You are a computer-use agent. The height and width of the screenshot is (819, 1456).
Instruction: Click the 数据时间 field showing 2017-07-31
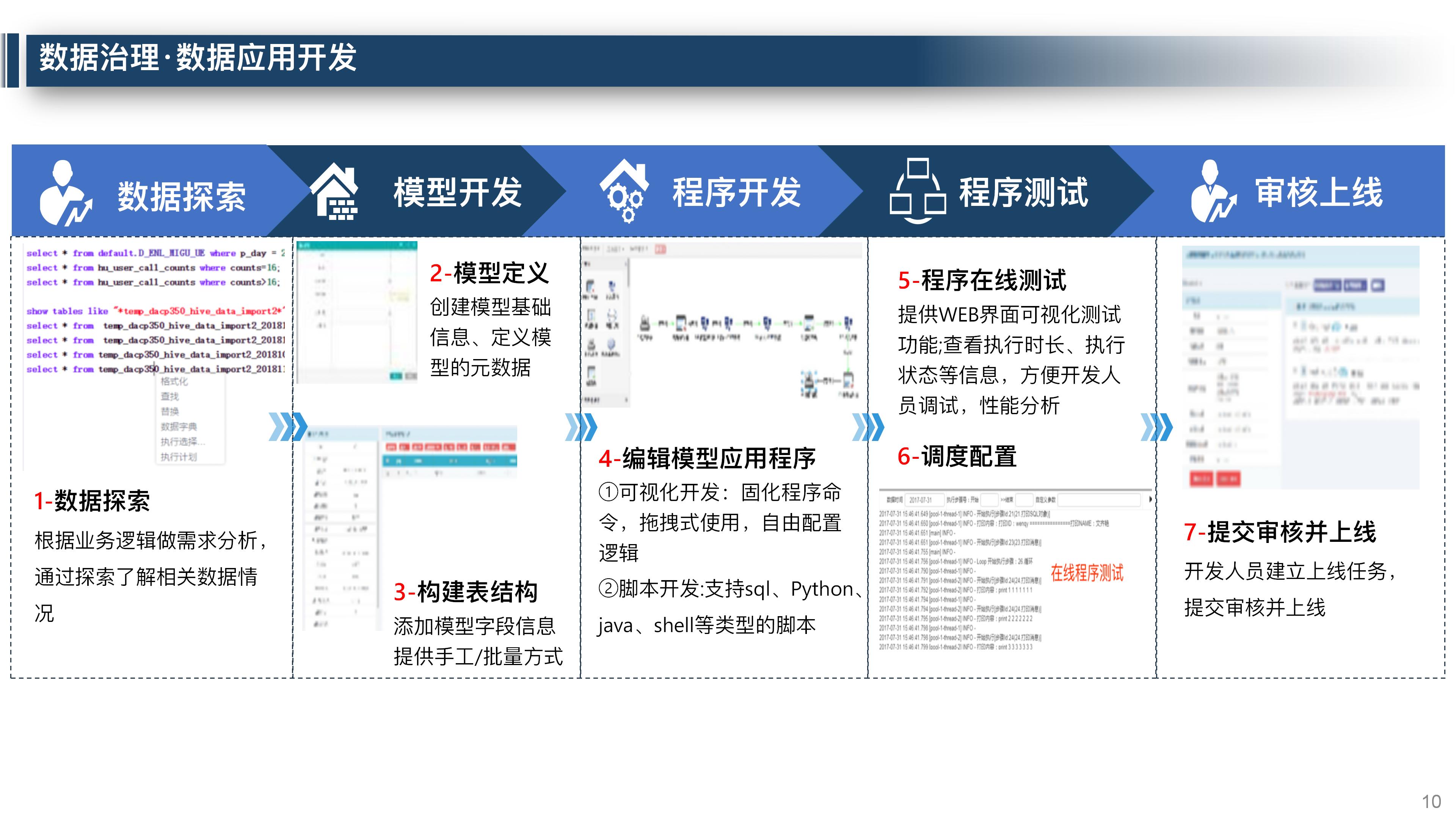(x=925, y=500)
